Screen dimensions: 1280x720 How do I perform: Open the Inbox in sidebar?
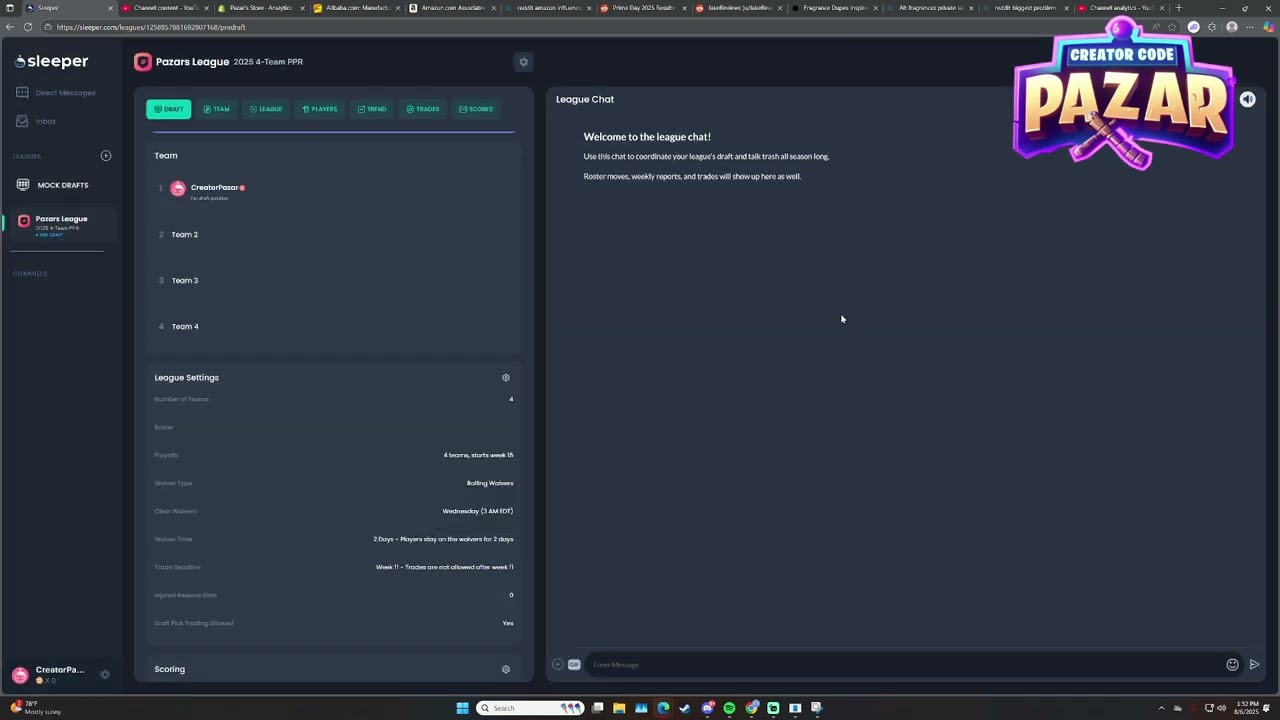pos(37,121)
